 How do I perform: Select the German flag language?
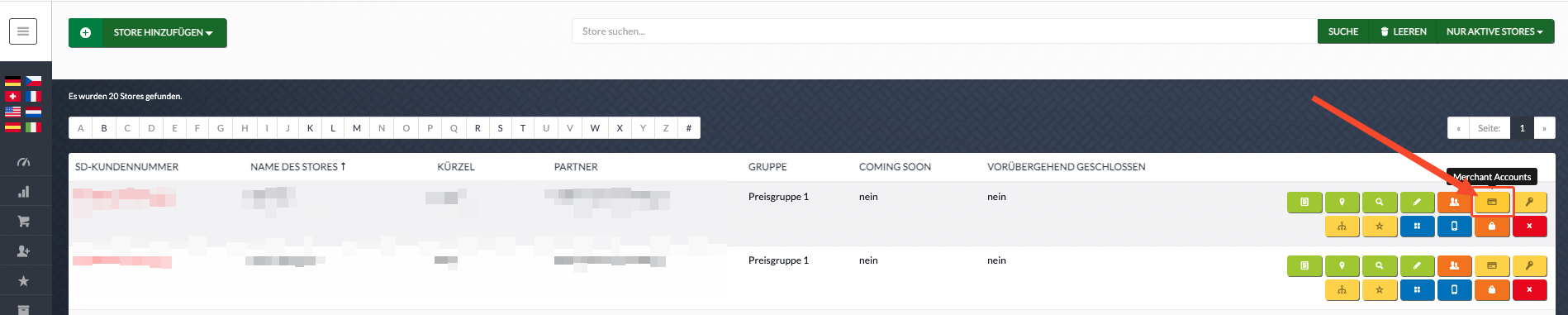click(x=12, y=81)
